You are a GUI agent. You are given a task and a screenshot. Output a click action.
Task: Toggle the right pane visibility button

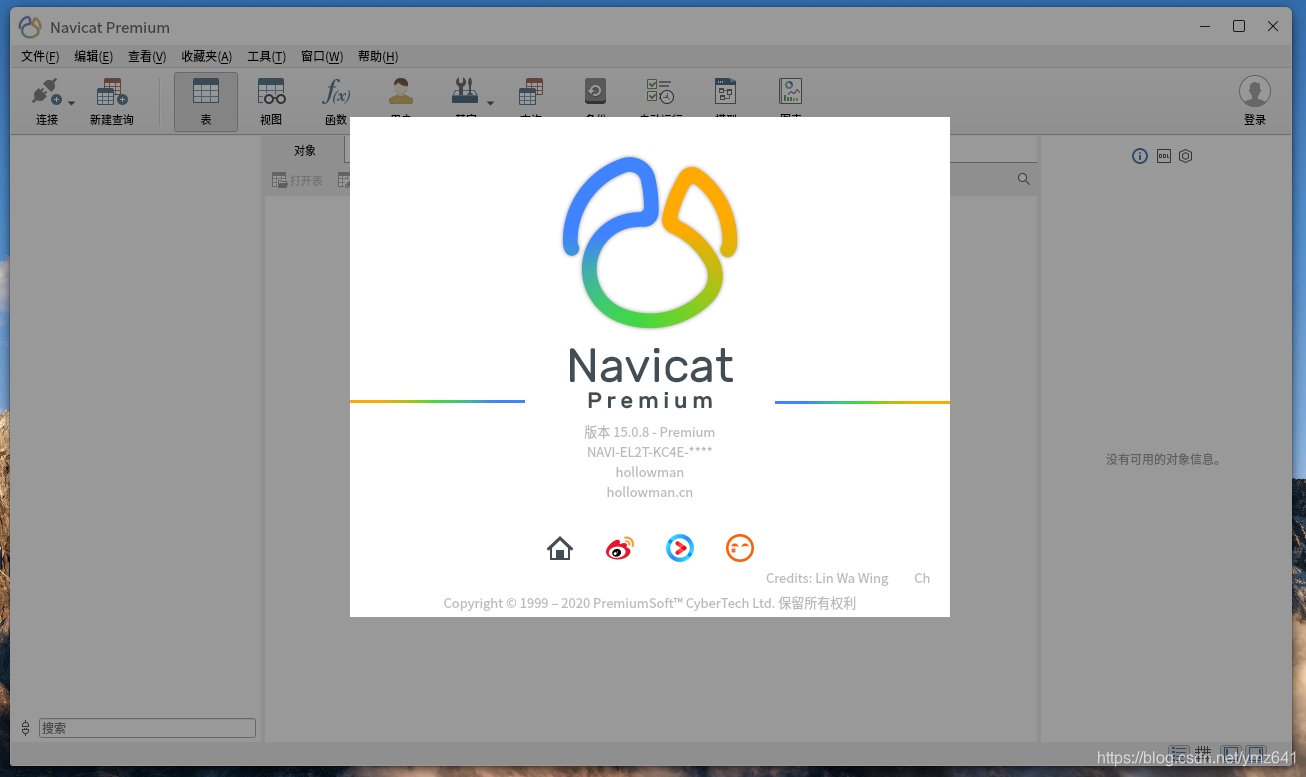point(1256,752)
